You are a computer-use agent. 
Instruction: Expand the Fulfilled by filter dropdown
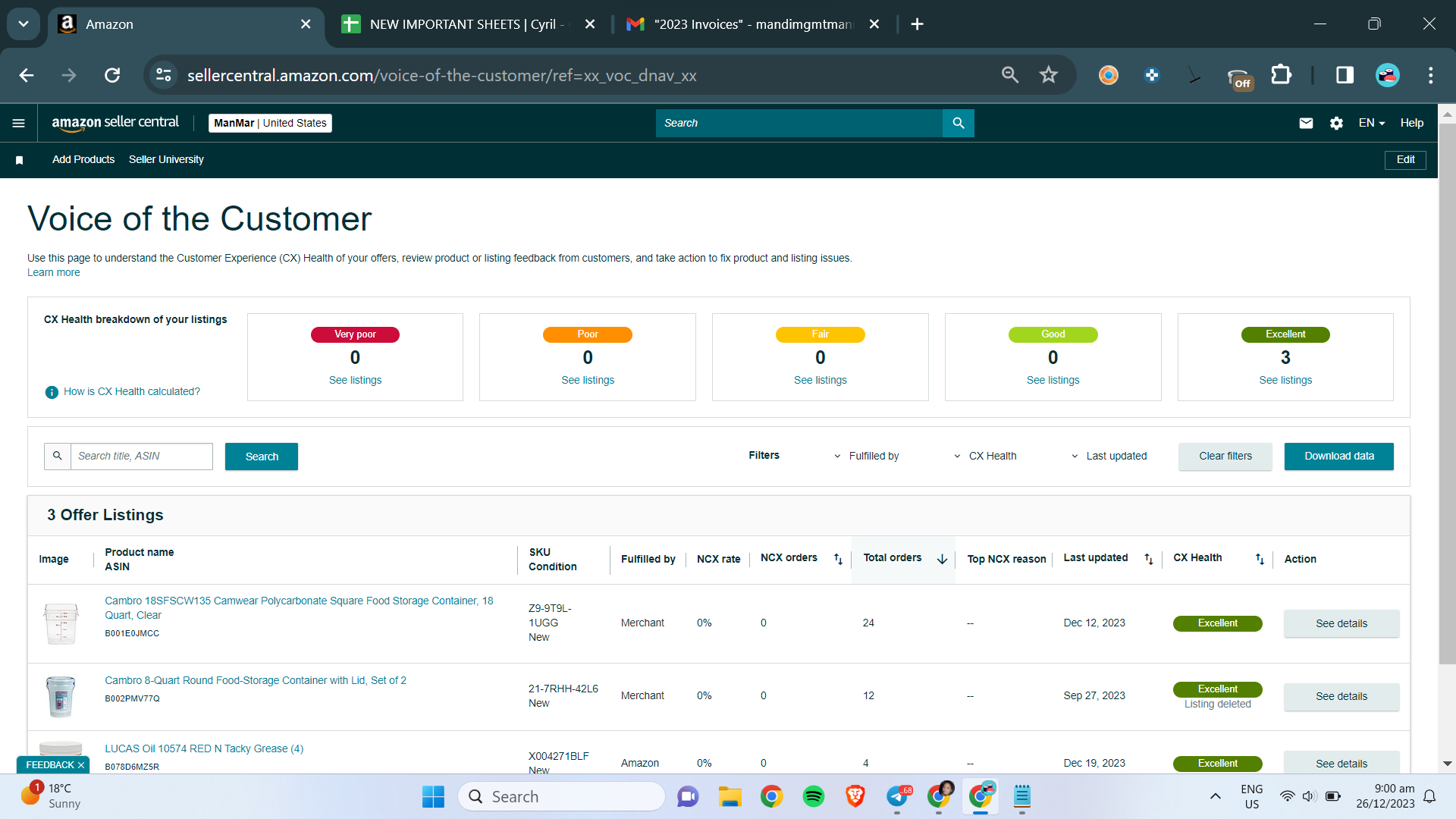[866, 456]
